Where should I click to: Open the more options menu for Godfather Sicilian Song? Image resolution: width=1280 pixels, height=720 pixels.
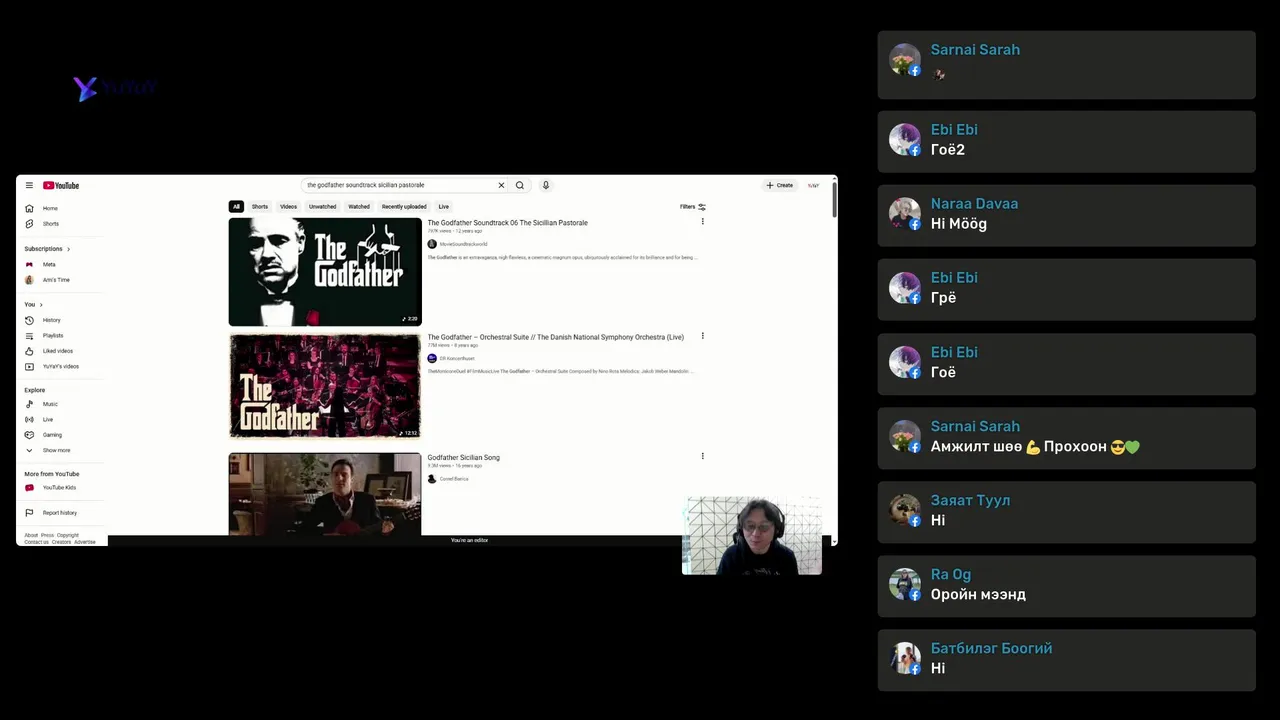(702, 456)
